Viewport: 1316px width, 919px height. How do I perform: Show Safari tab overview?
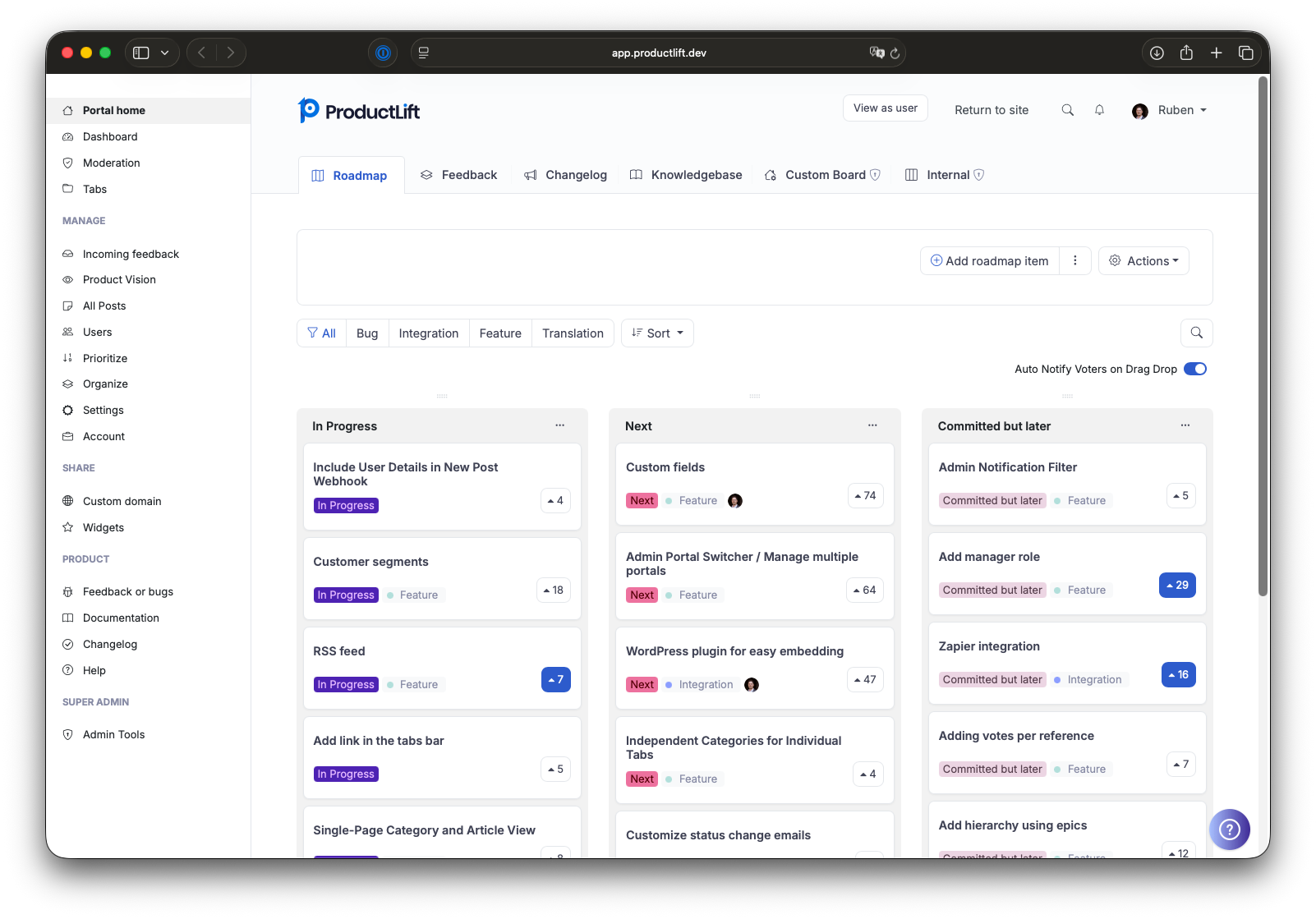coord(1245,53)
